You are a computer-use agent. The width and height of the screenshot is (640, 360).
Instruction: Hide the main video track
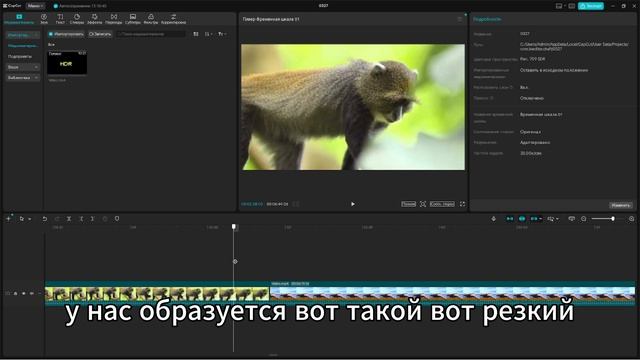pyautogui.click(x=24, y=293)
